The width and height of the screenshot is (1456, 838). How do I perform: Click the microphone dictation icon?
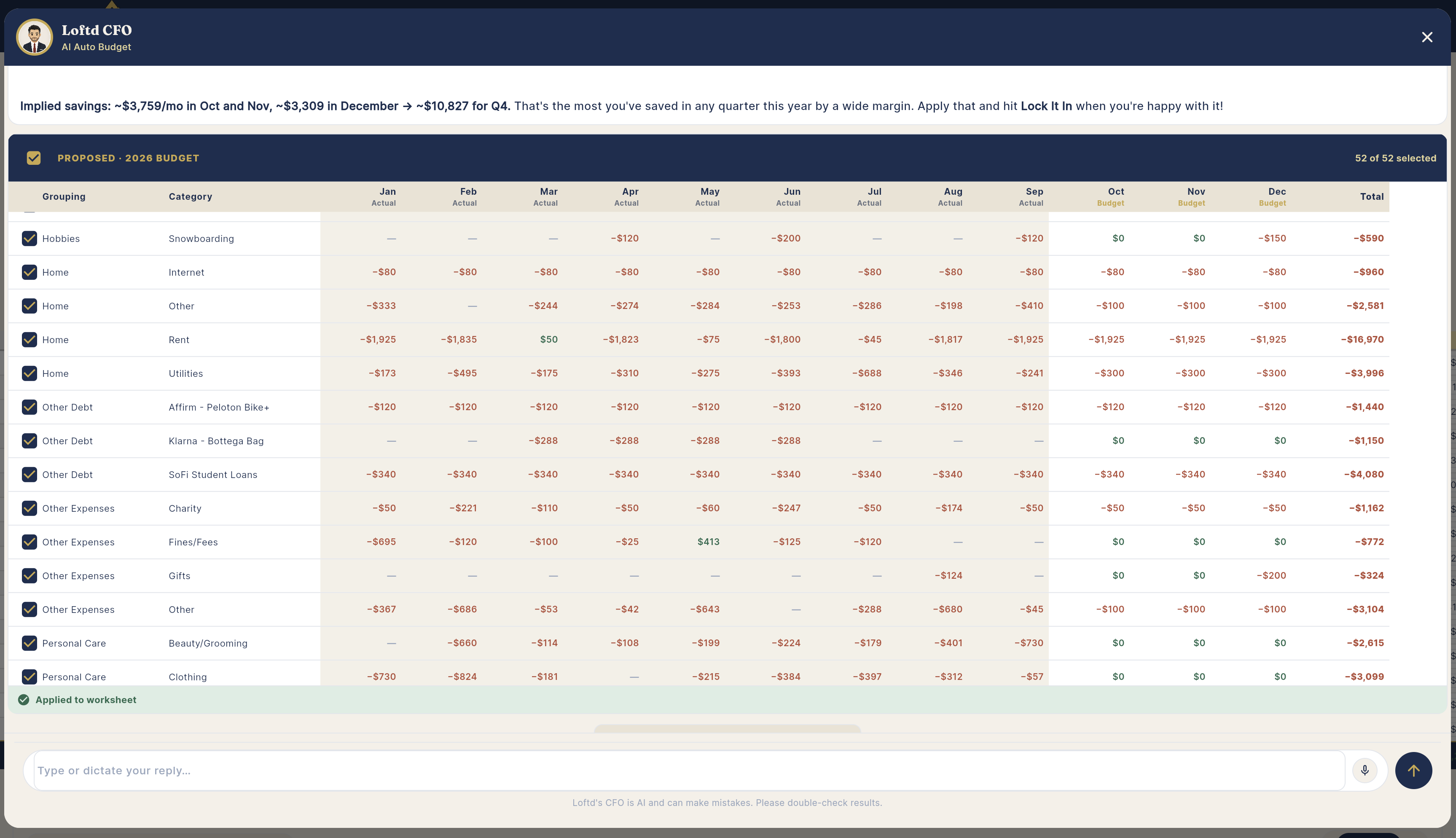pos(1365,770)
